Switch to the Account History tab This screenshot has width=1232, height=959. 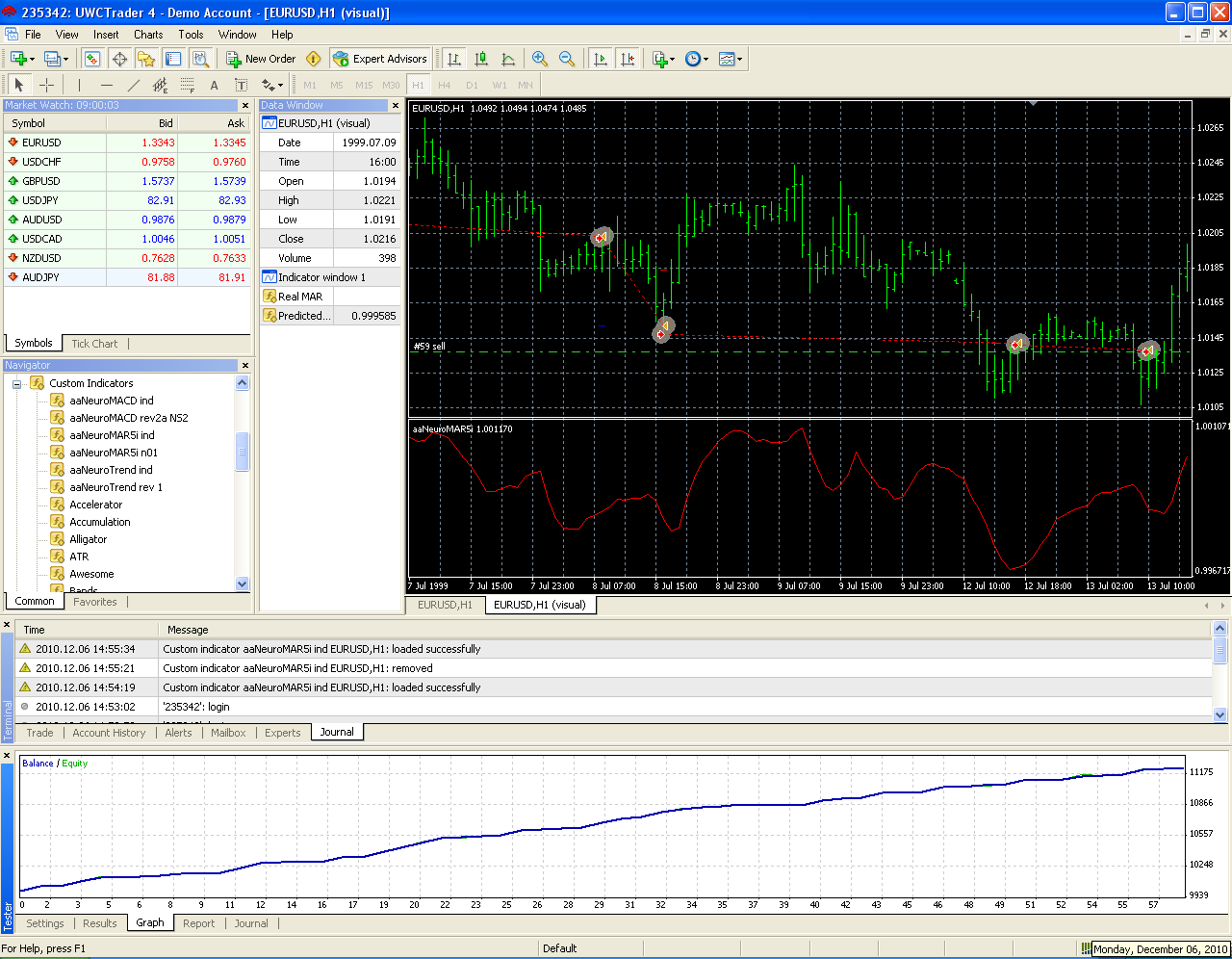pos(109,733)
